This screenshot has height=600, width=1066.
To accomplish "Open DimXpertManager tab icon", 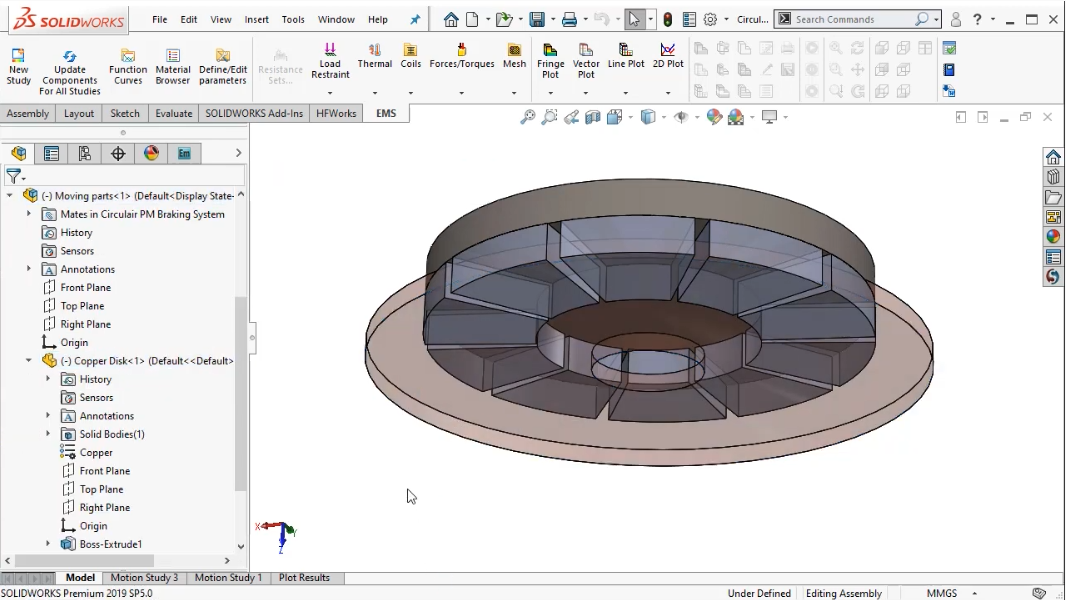I will [x=118, y=154].
